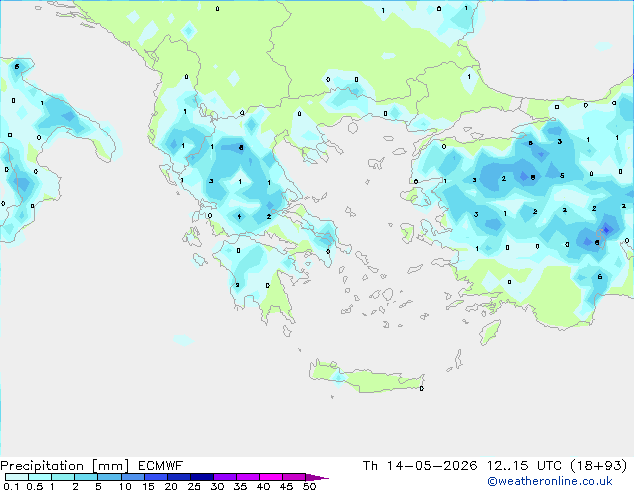Click the 0.1–0.5 mm legend swatch

[17, 477]
